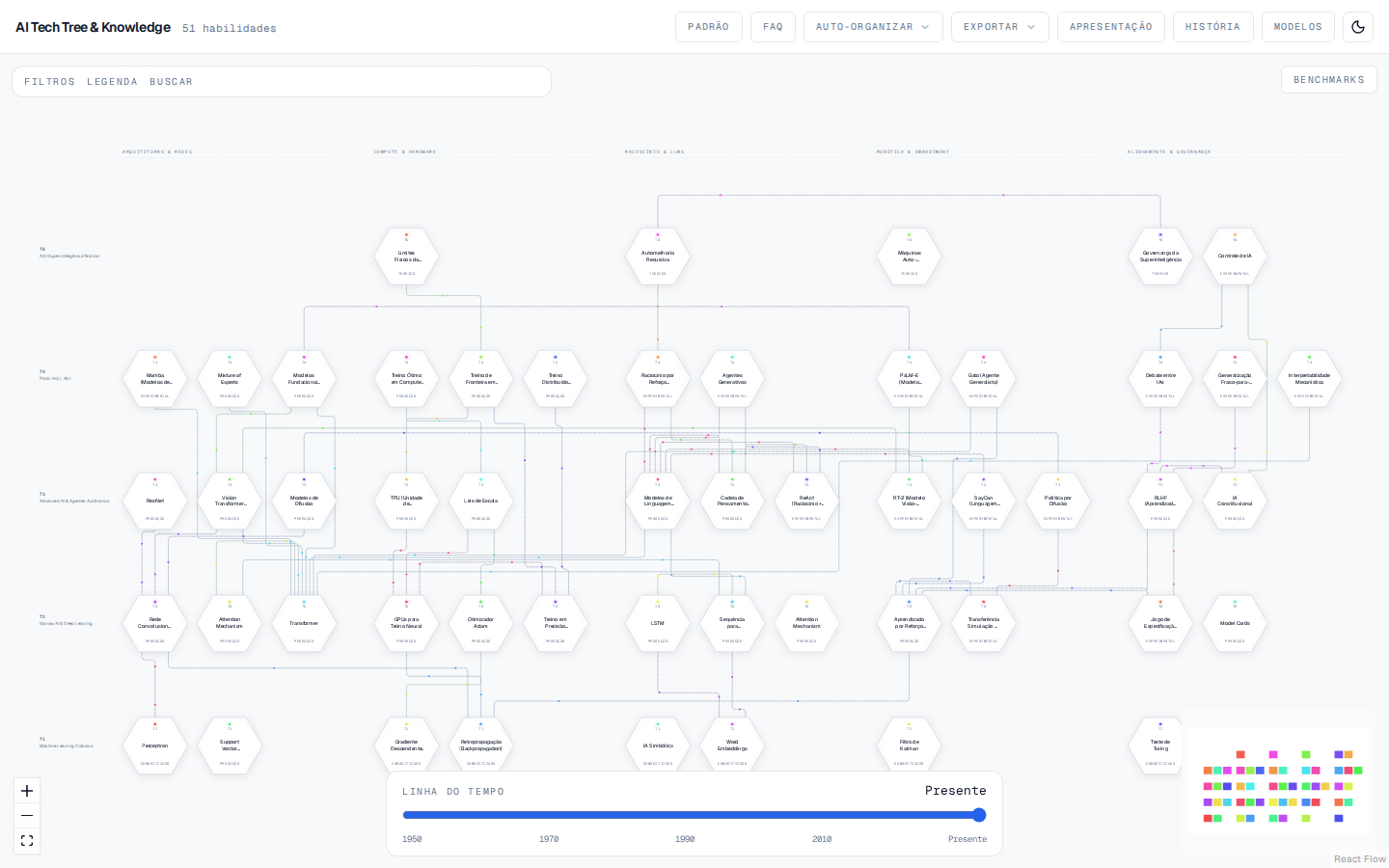Set the timeline to 1970
1389x868 pixels.
(549, 839)
